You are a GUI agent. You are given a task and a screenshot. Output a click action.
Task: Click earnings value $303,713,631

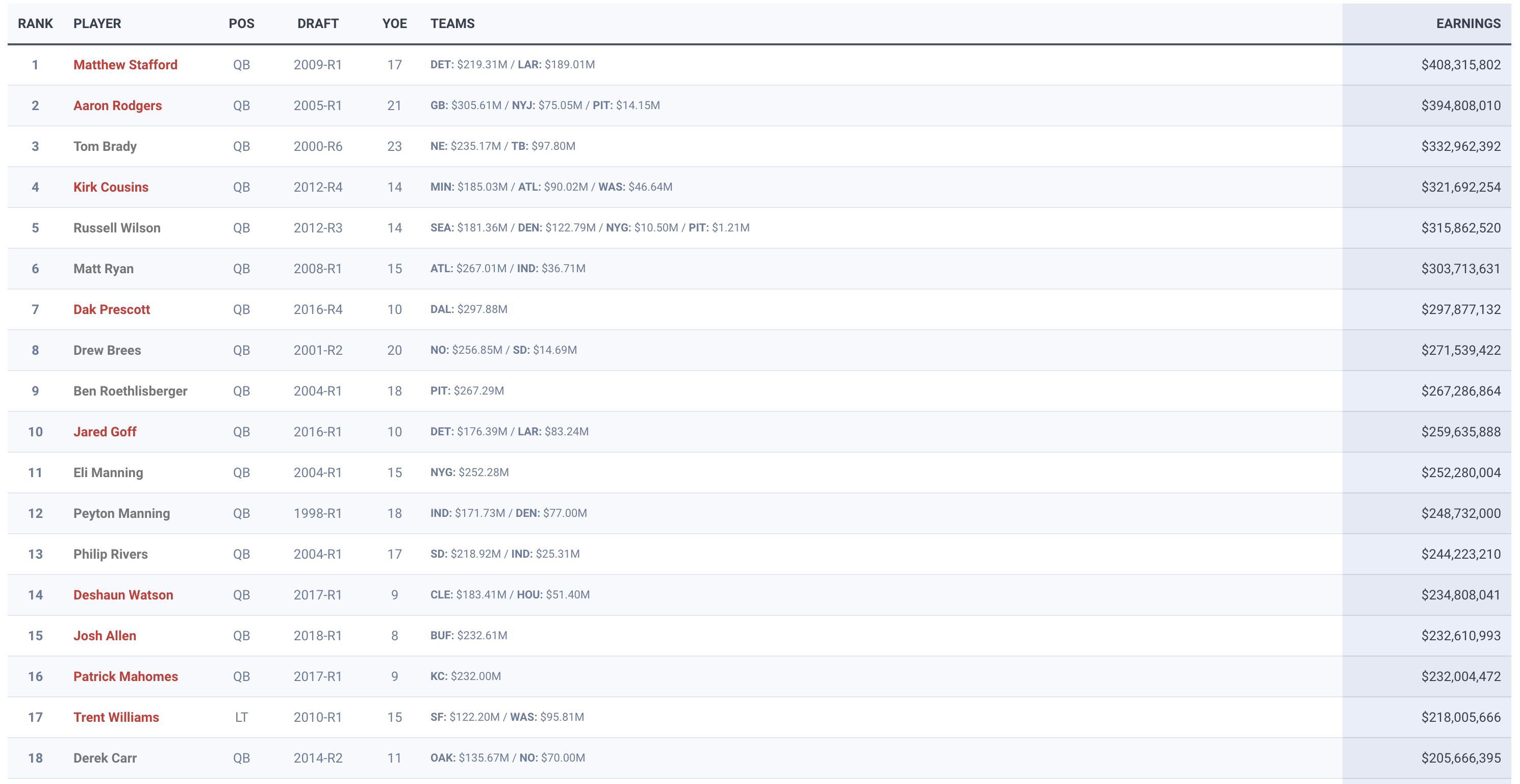(1460, 269)
